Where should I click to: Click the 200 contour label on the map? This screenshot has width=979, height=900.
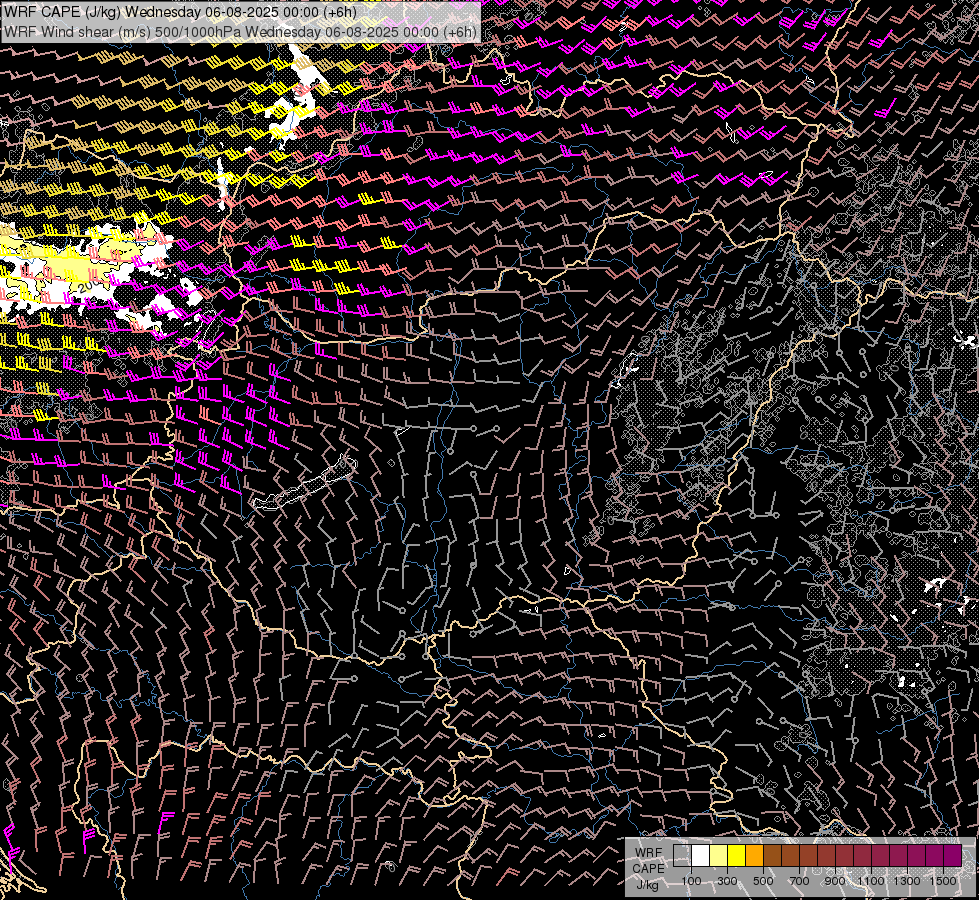tap(90, 285)
